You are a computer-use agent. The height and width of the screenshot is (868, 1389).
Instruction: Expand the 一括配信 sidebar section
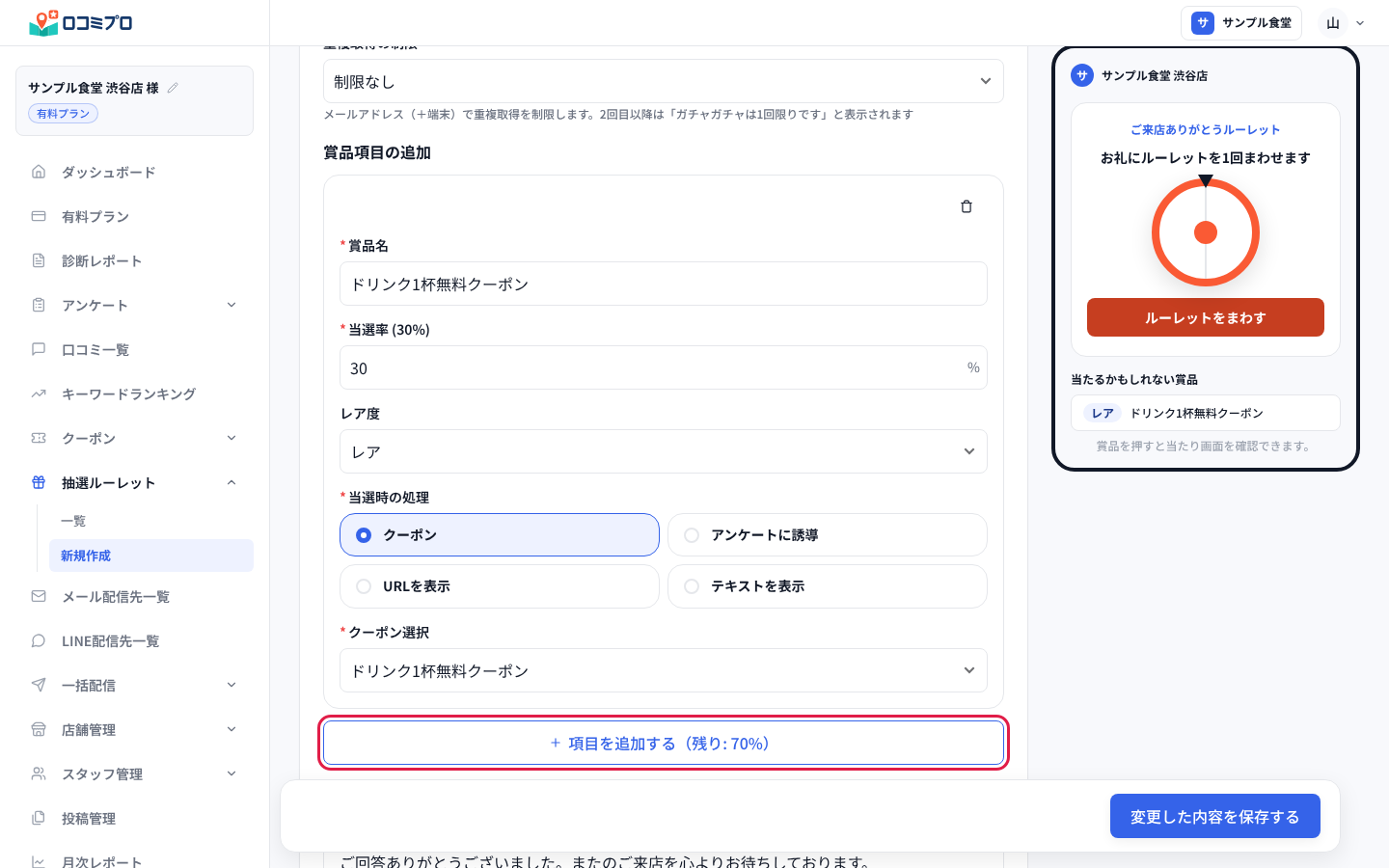pos(231,685)
